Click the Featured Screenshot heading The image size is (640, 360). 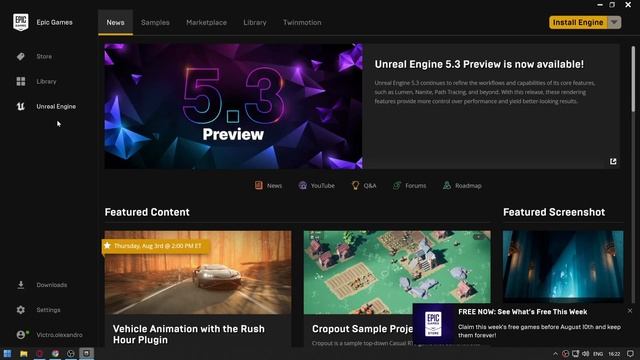click(554, 212)
